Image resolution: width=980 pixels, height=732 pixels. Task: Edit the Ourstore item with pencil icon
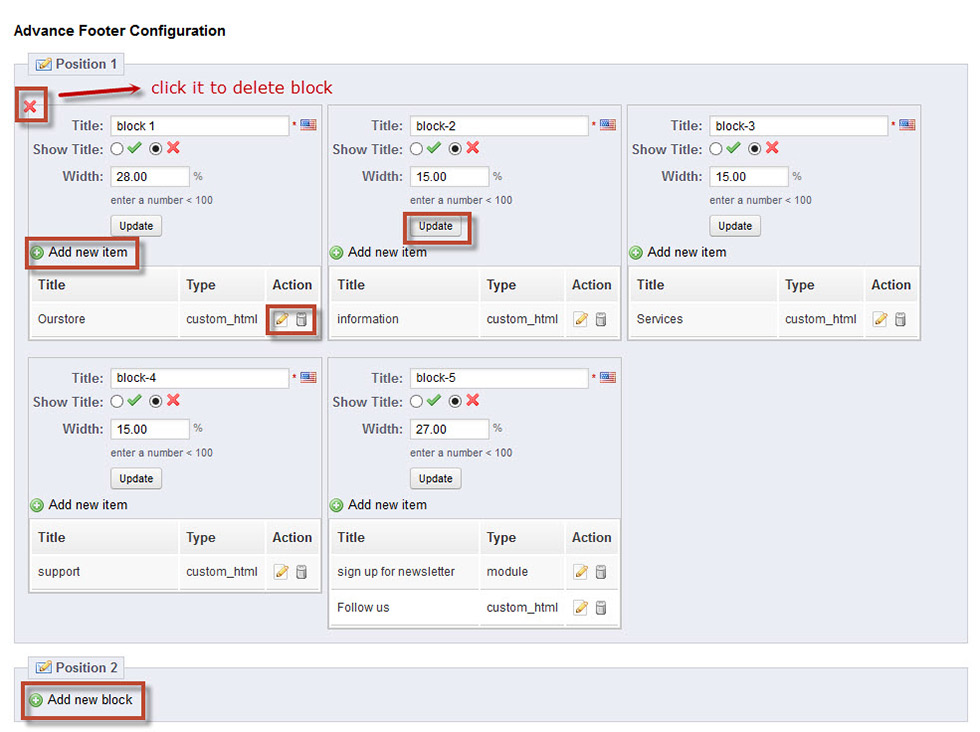281,319
